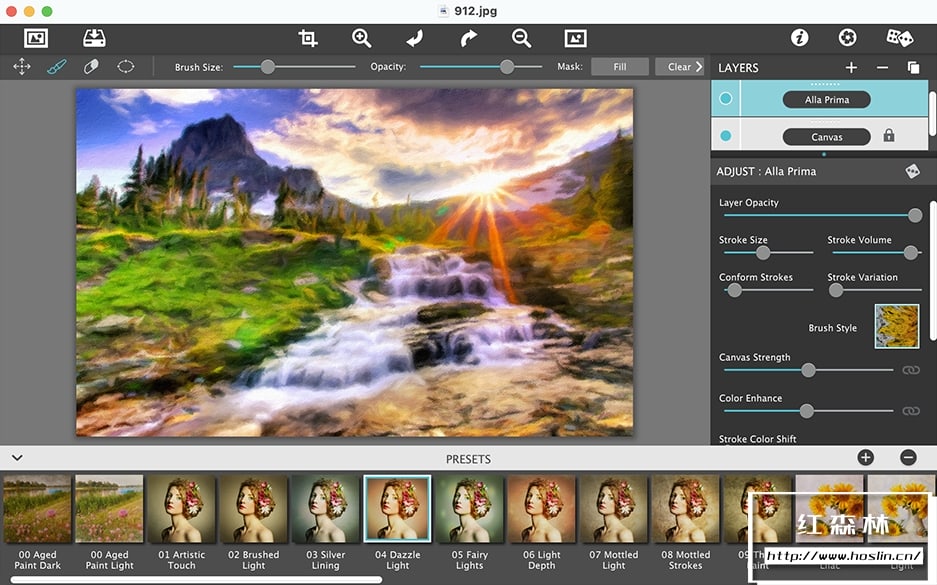Click the Fill mask button

pyautogui.click(x=619, y=67)
